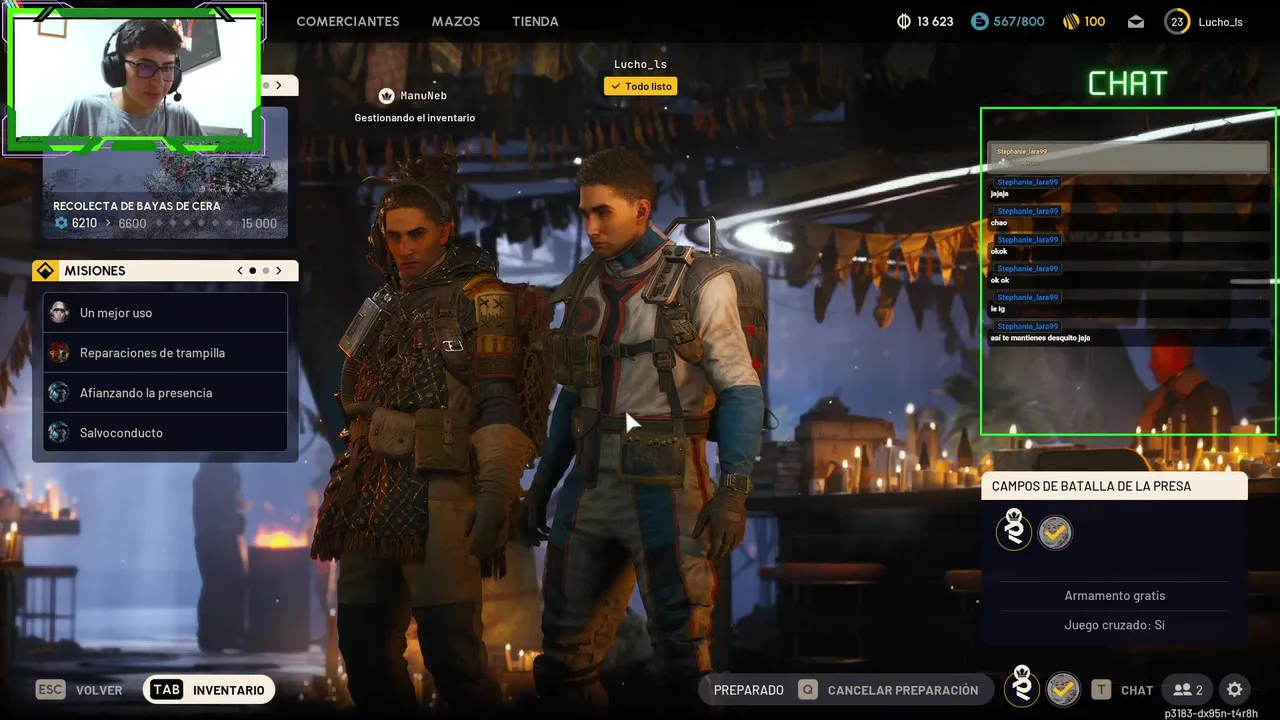Click the gear points icon beside 6210
This screenshot has height=720, width=1280.
[61, 223]
